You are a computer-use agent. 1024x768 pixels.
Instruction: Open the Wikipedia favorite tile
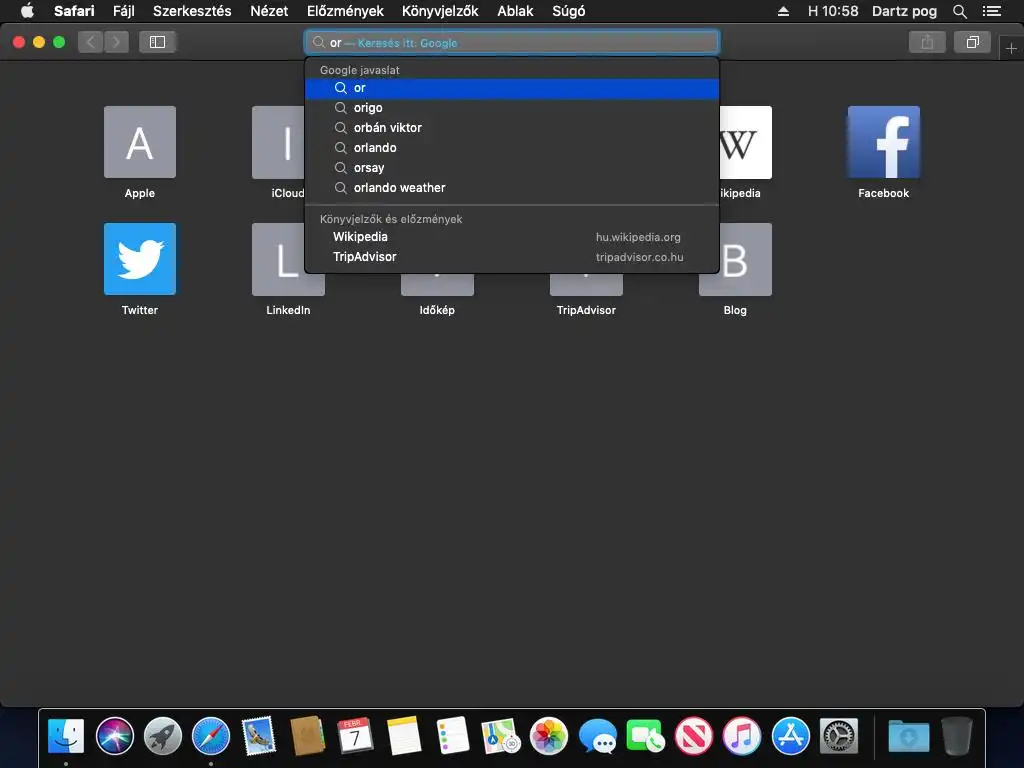[x=745, y=142]
